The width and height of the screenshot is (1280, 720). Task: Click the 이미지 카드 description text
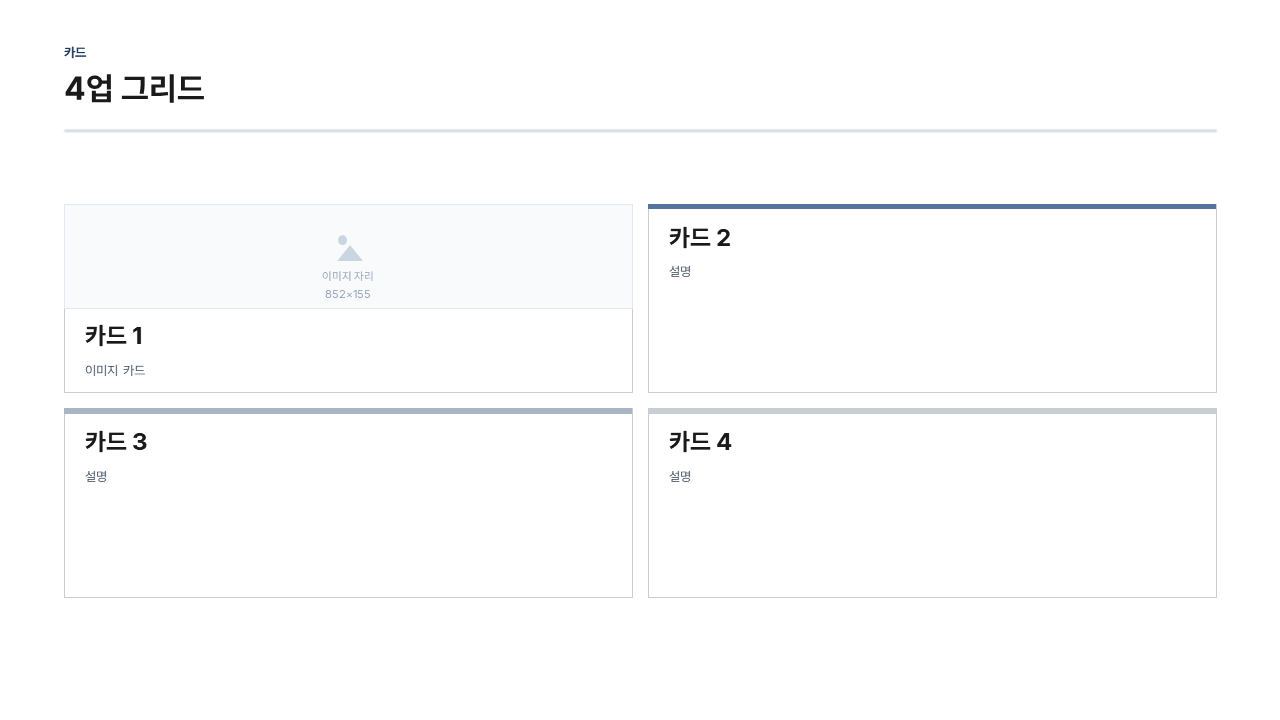[x=115, y=370]
